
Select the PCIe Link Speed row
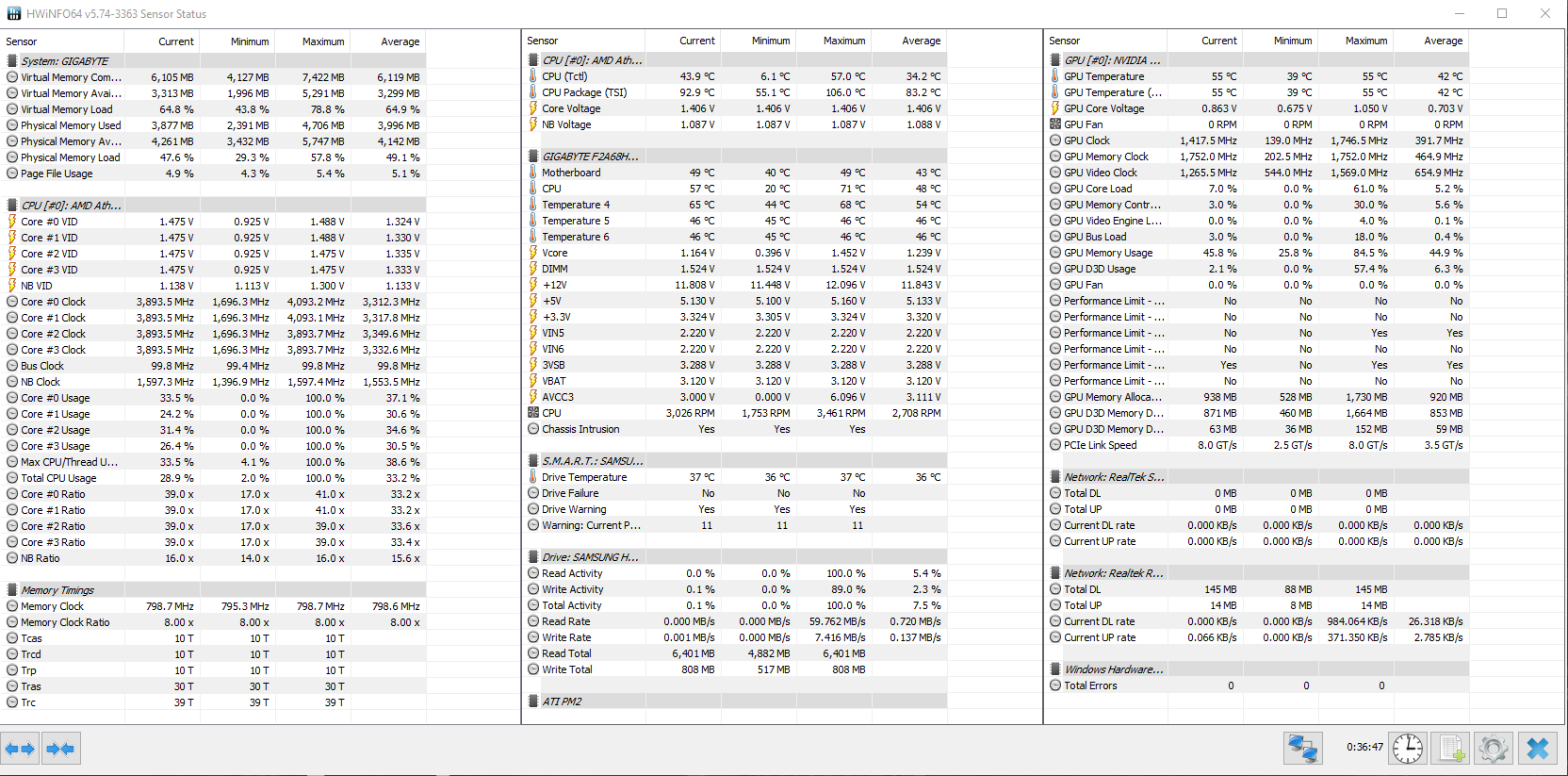1100,445
